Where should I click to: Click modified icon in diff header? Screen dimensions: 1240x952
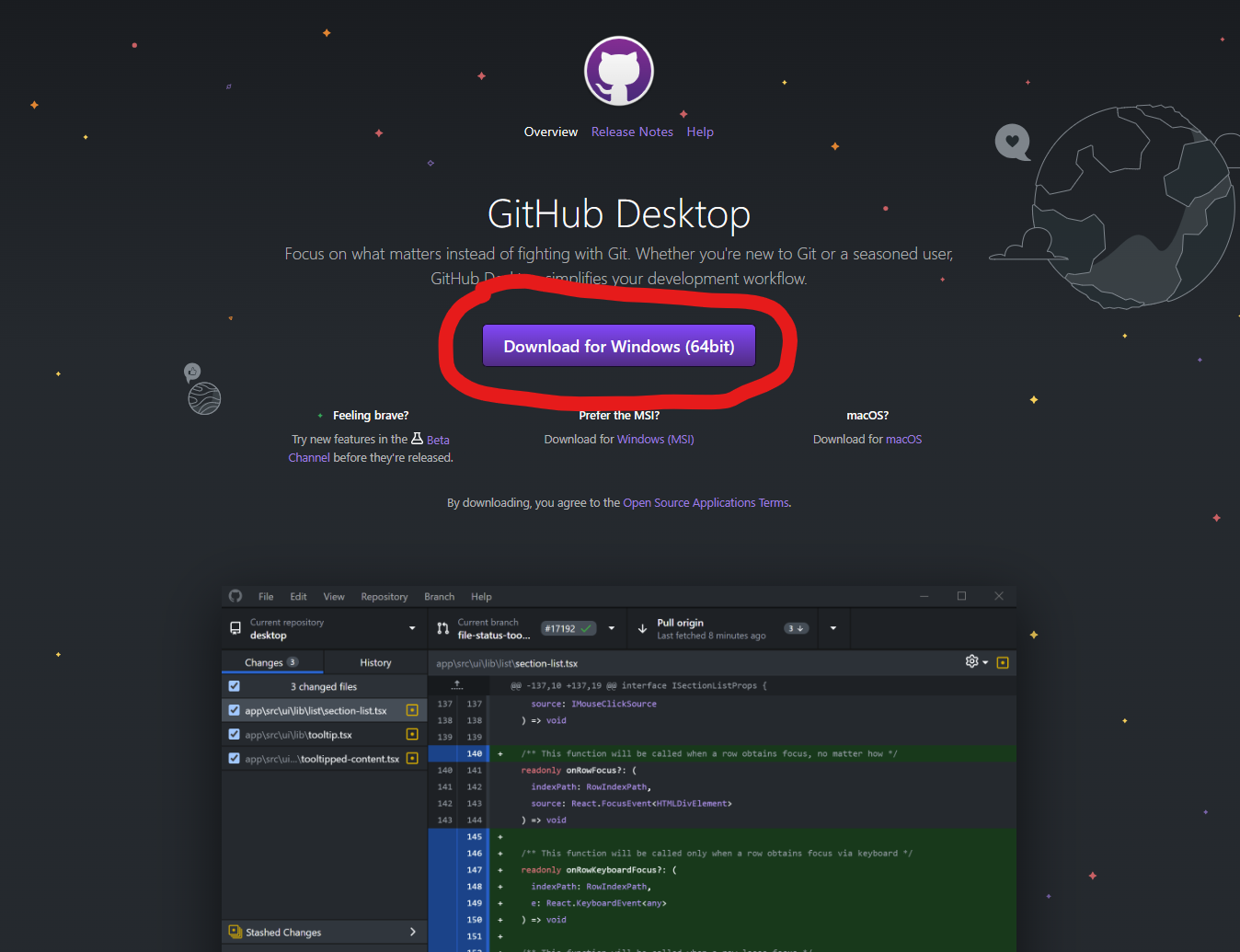point(1003,662)
